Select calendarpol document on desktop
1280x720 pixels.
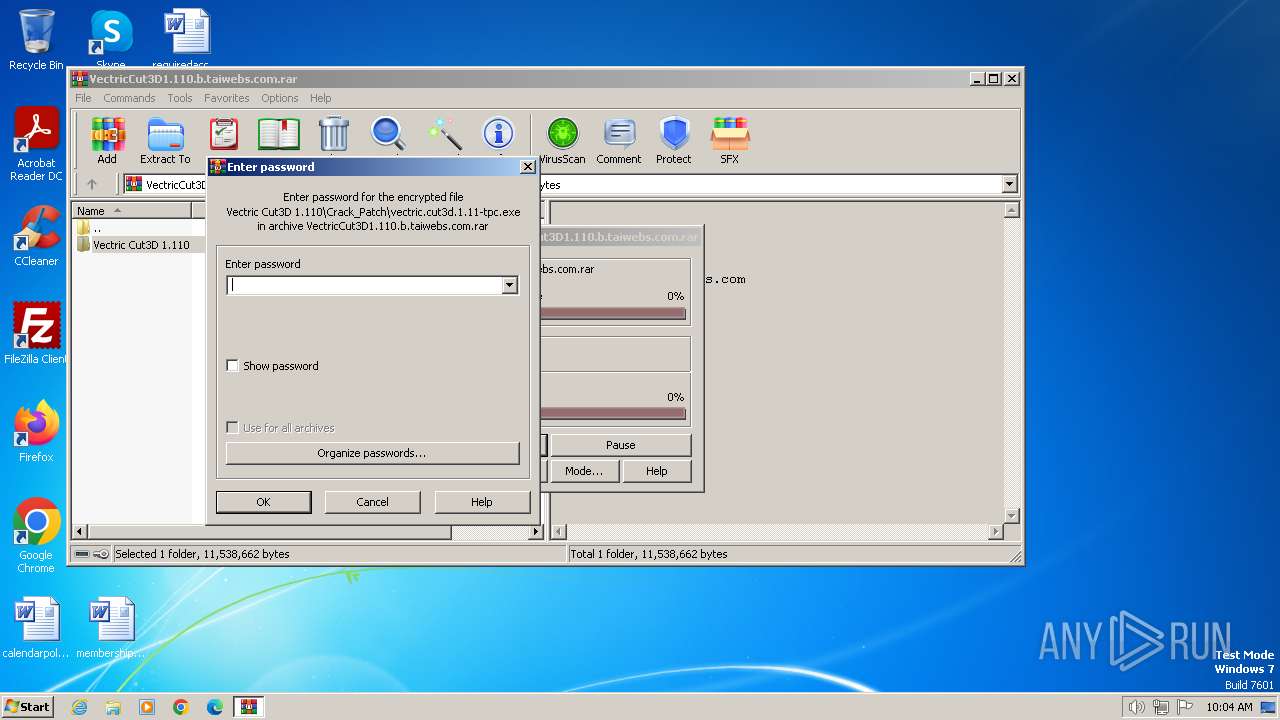36,628
